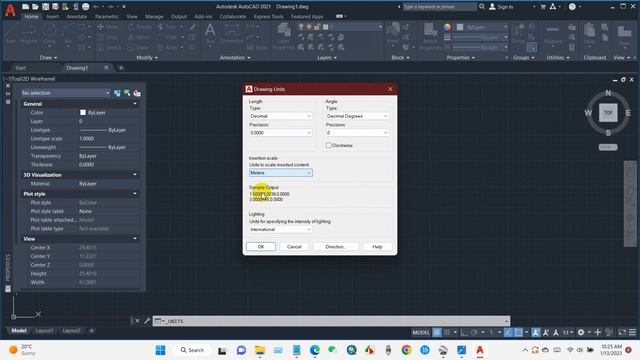Click Cancel in Drawing Units dialog

pos(294,247)
